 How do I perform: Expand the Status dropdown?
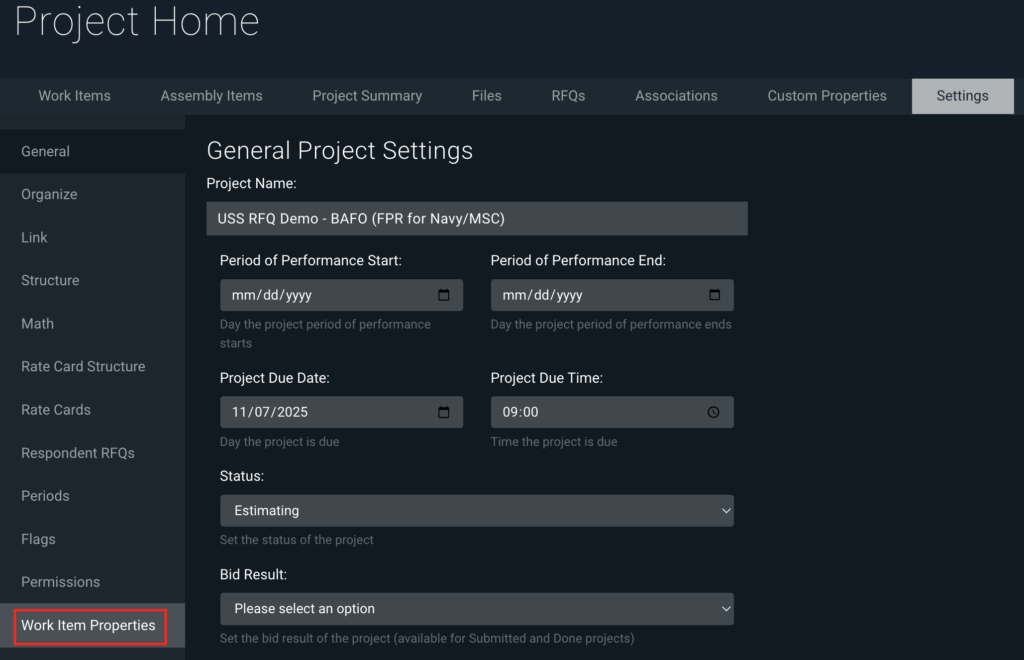[476, 511]
